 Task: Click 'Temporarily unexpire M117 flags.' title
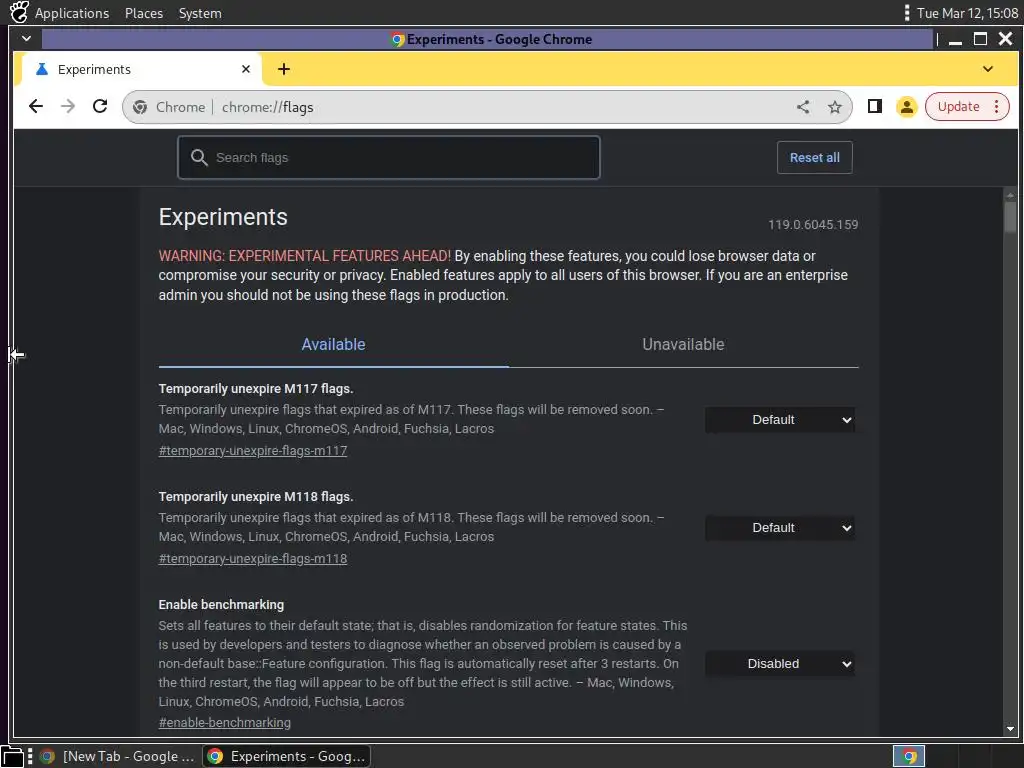256,389
